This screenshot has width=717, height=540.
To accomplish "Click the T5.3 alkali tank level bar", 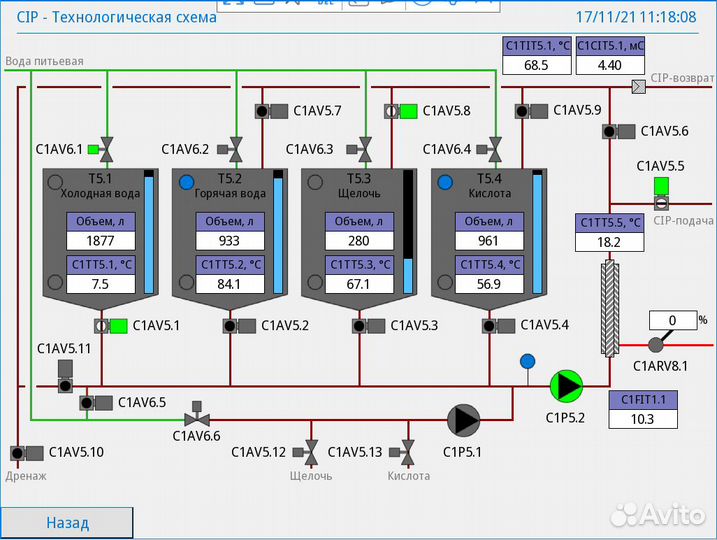I will 408,234.
